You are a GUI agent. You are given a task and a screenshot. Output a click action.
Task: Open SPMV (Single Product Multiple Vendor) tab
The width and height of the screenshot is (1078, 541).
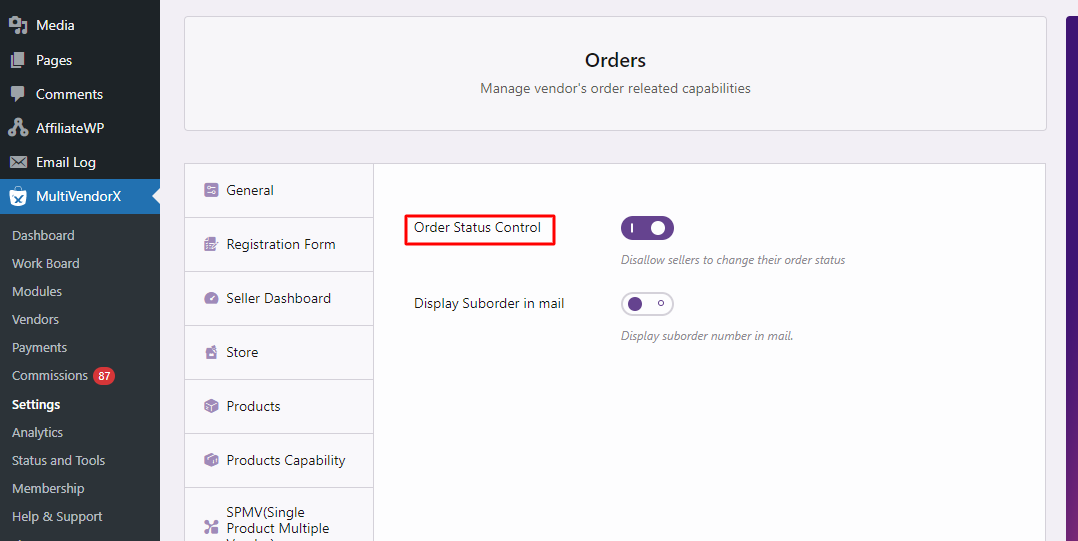[x=279, y=515]
